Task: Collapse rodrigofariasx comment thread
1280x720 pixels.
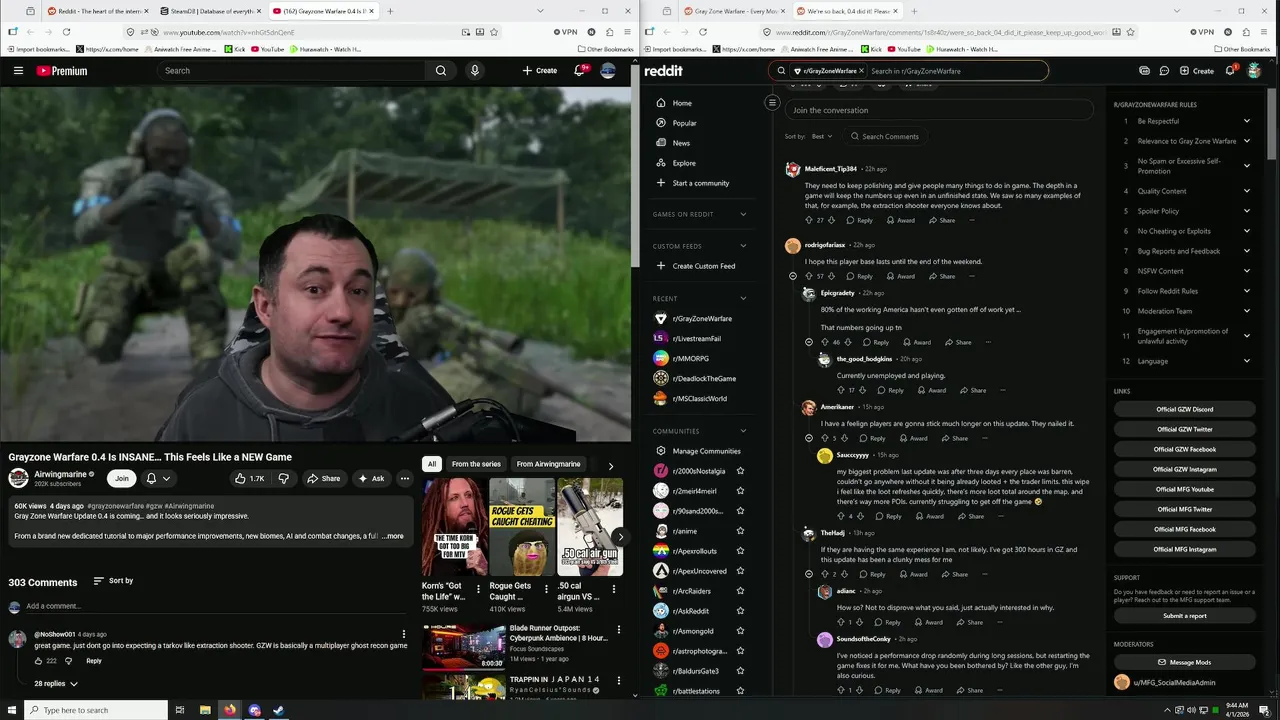Action: (793, 276)
